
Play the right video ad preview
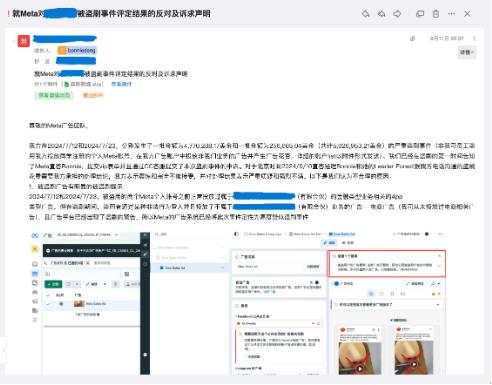(413, 364)
